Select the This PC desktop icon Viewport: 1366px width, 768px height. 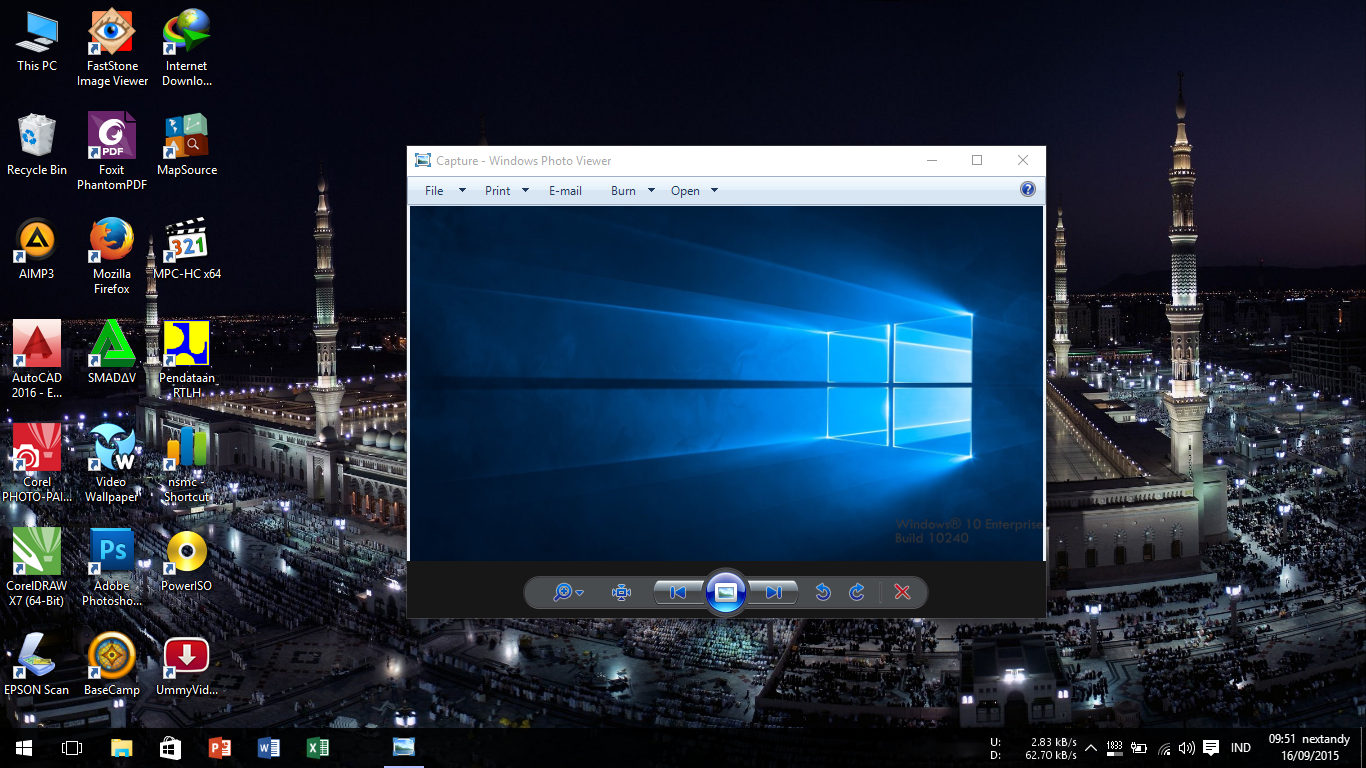37,42
